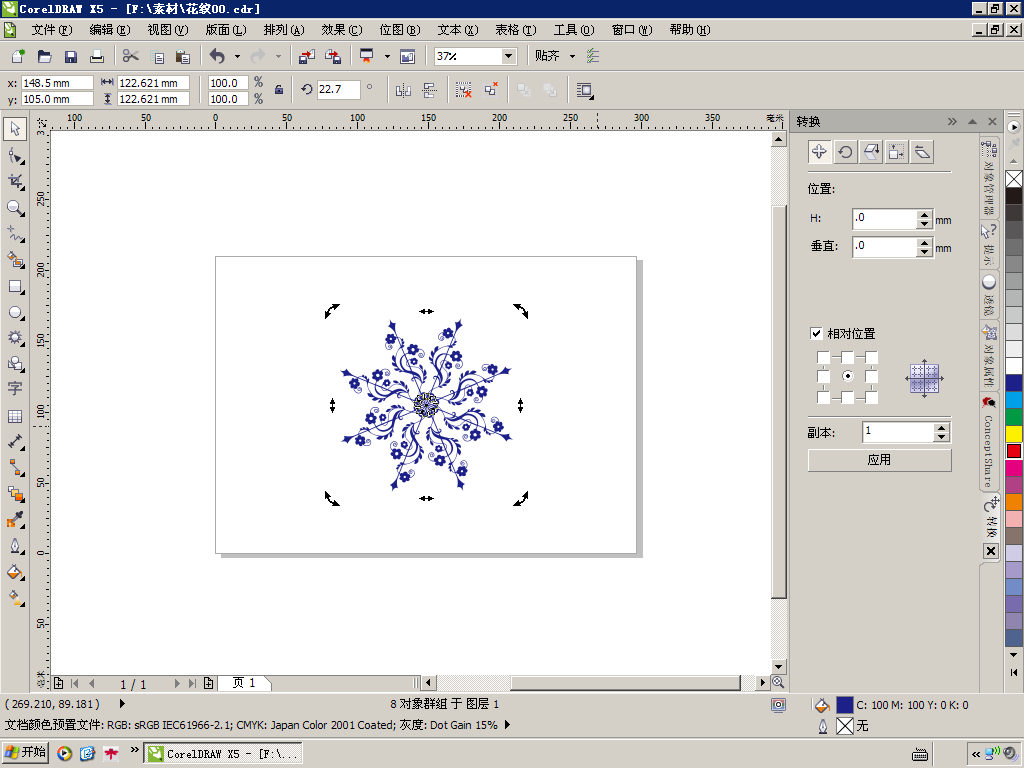Open the Skew tab in Transform docker

921,152
